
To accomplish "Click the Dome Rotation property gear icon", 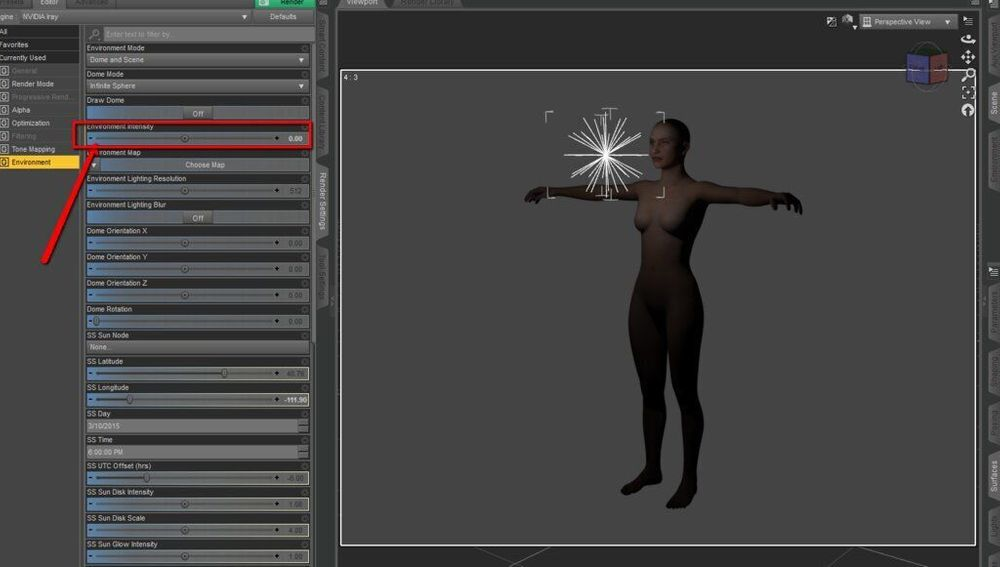I will tap(305, 309).
